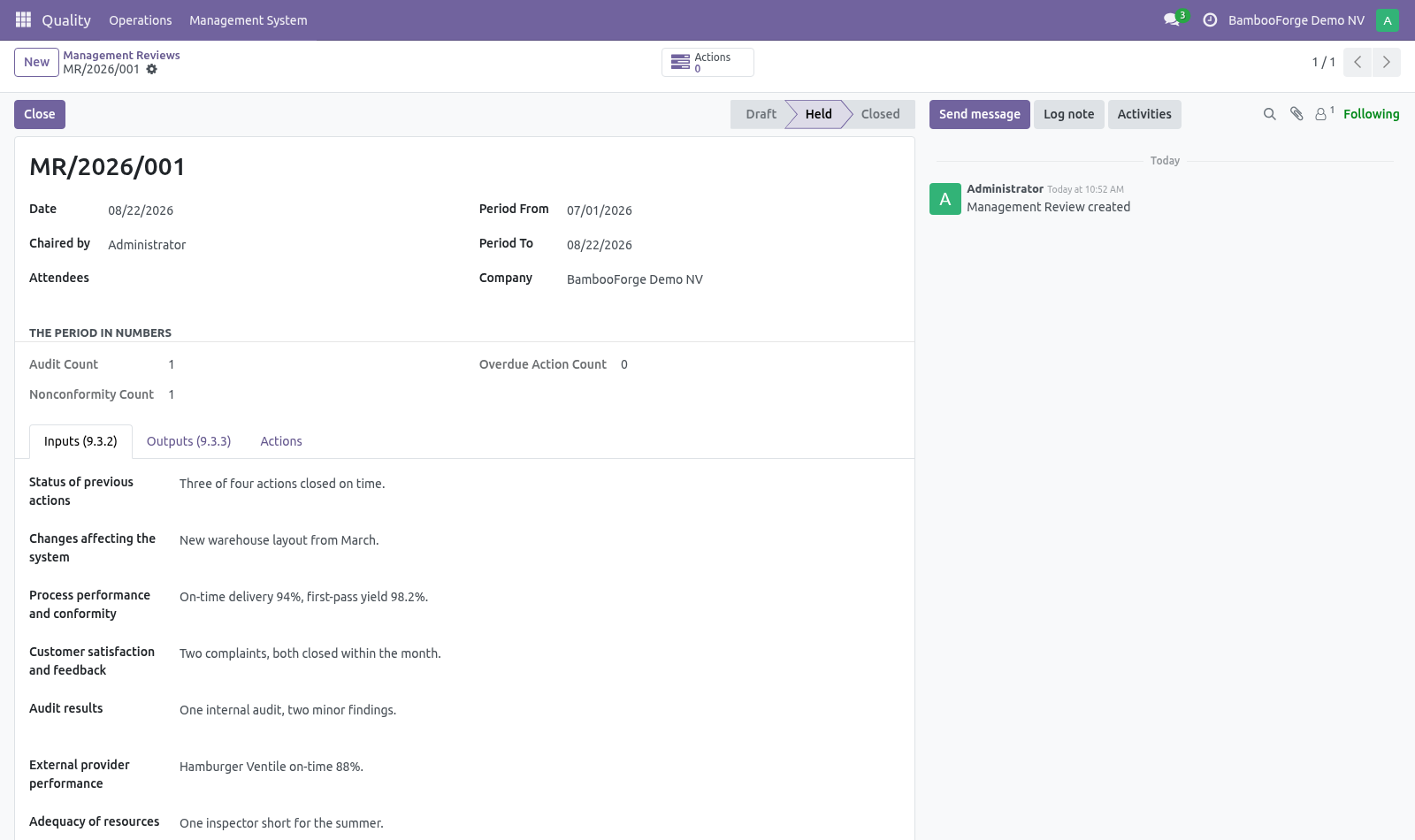Open the Management System menu
The image size is (1415, 840).
(249, 19)
